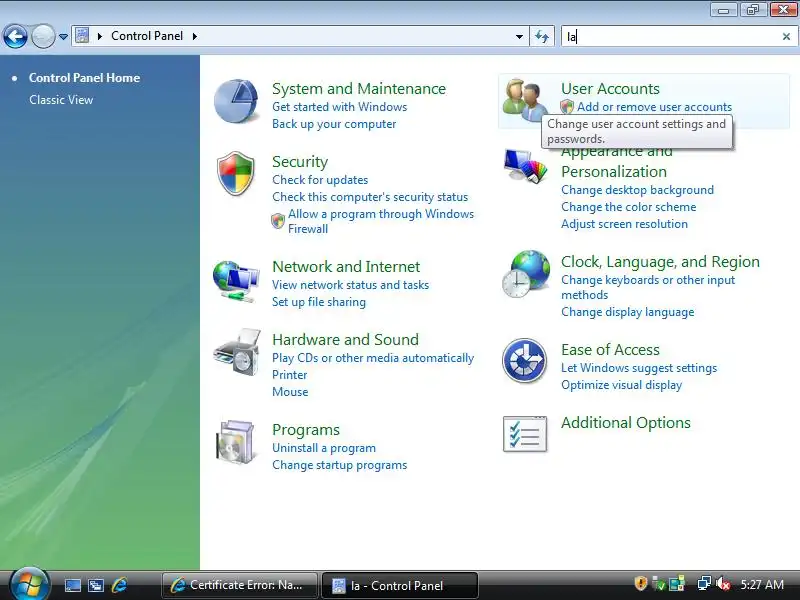Click the Programs software box icon
The height and width of the screenshot is (600, 800).
(x=235, y=442)
